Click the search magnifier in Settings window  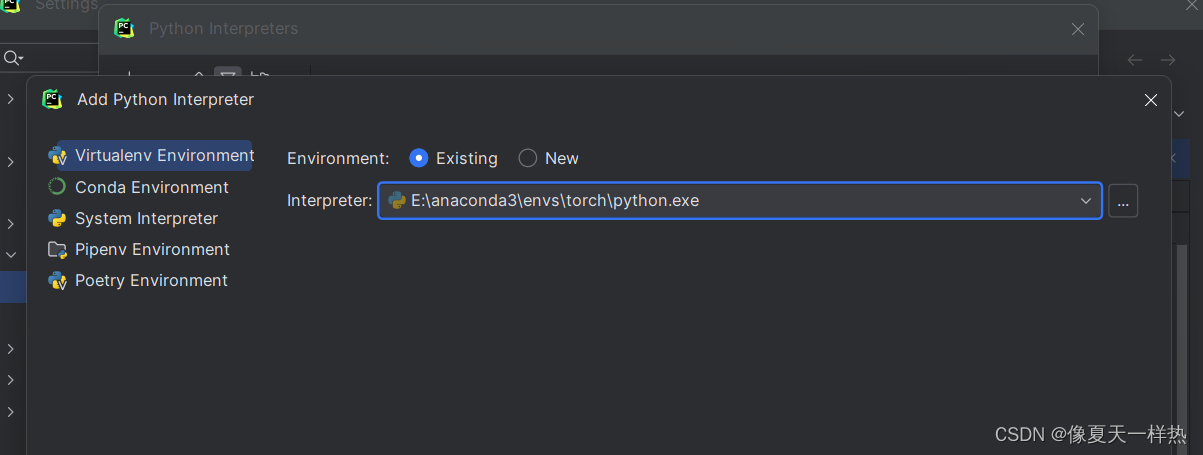point(13,59)
